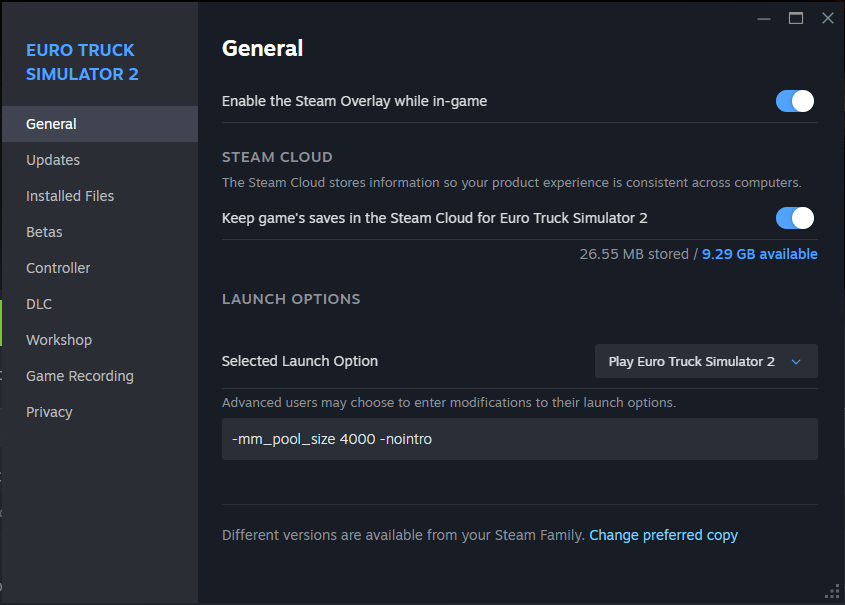Open the Selected Launch Option dropdown
Viewport: 845px width, 605px height.
pos(706,362)
